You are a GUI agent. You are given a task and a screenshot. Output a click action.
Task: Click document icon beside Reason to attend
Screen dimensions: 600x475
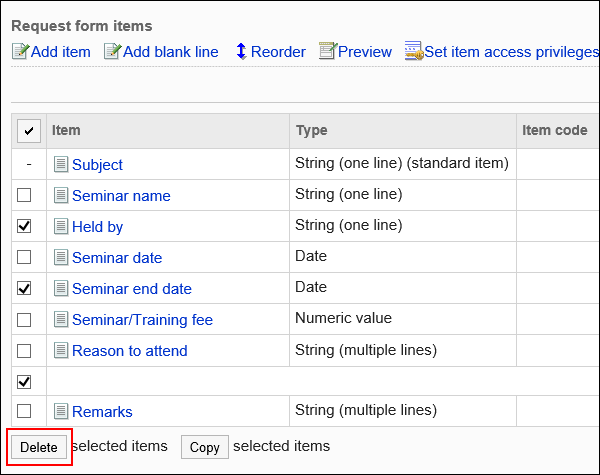point(61,351)
